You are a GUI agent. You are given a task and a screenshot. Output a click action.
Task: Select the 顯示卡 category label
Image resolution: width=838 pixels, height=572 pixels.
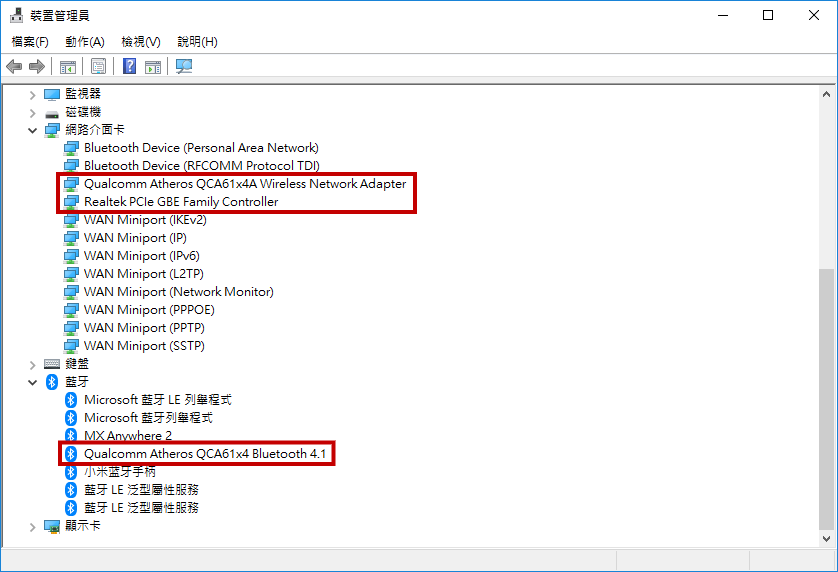pos(83,526)
